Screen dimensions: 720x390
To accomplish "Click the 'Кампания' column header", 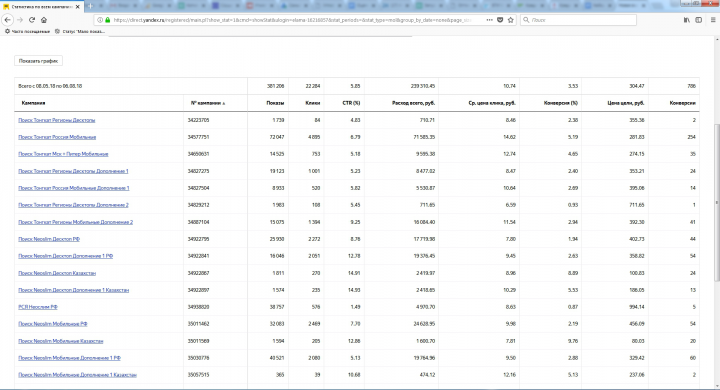I will pyautogui.click(x=34, y=103).
